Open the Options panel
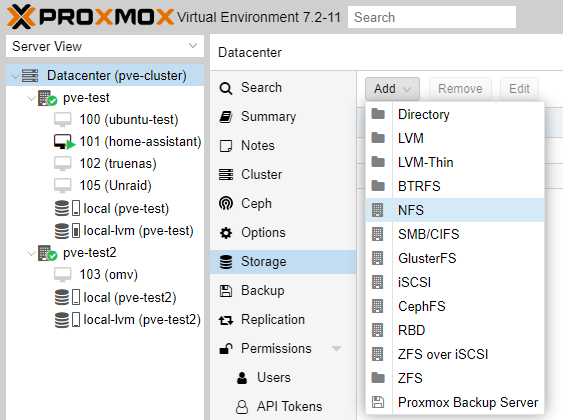563x420 pixels. [x=283, y=233]
